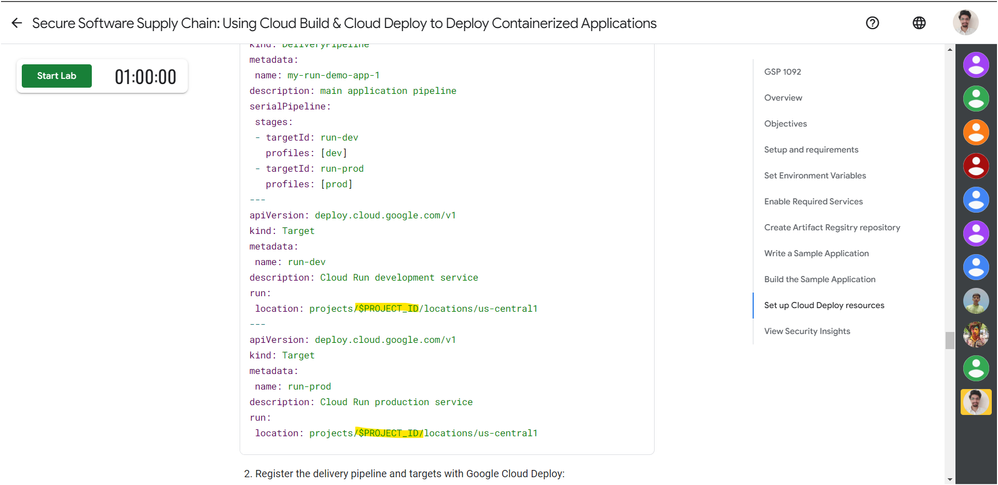998x485 pixels.
Task: Go to Setup and requirements section
Action: [811, 150]
